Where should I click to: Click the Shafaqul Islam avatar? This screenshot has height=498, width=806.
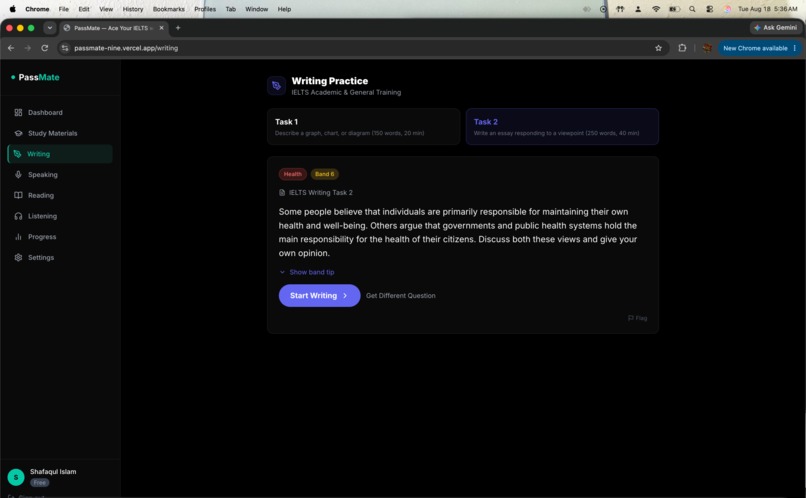coord(16,477)
